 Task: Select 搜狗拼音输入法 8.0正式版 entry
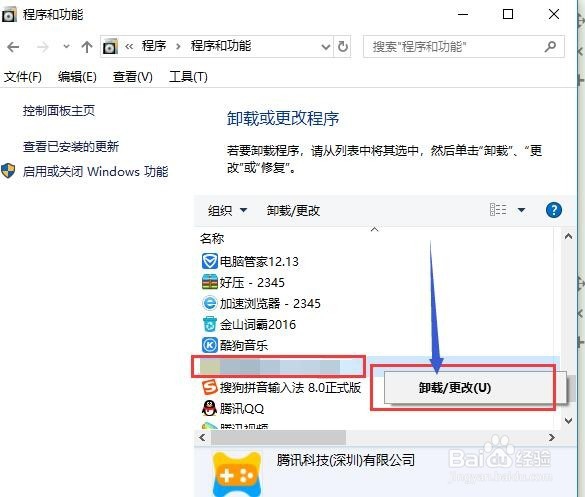click(x=290, y=388)
